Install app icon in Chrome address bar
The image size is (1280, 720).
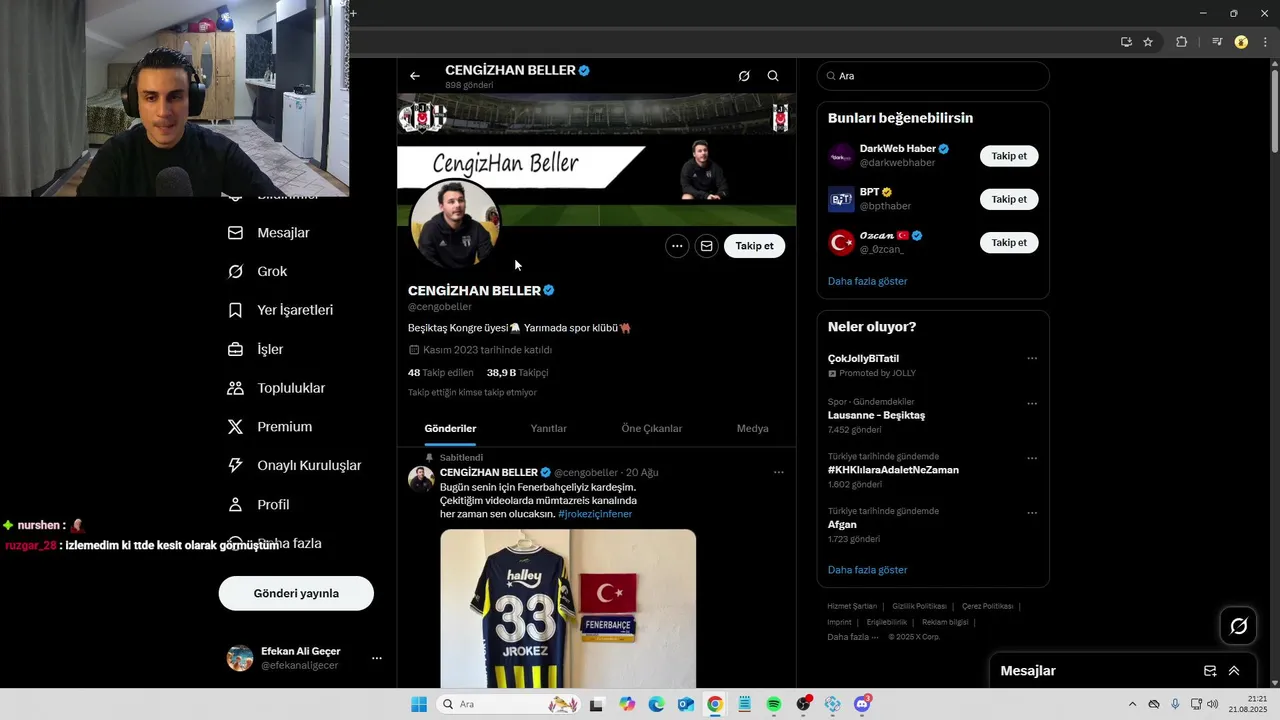[1126, 42]
